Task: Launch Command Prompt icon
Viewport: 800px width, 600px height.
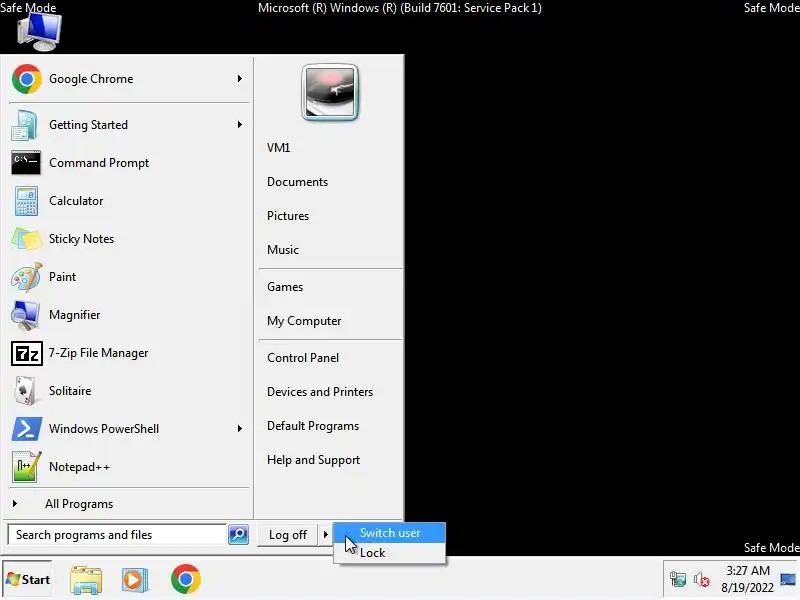Action: point(26,163)
